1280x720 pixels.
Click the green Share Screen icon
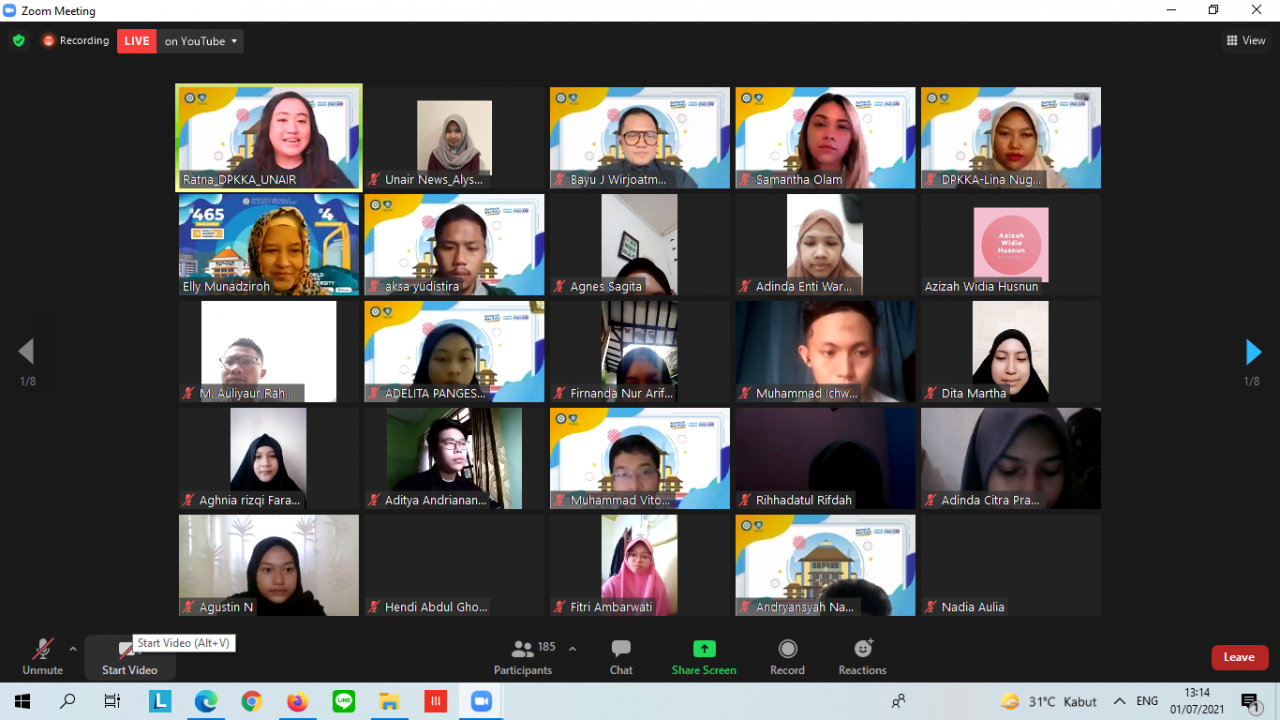tap(704, 649)
